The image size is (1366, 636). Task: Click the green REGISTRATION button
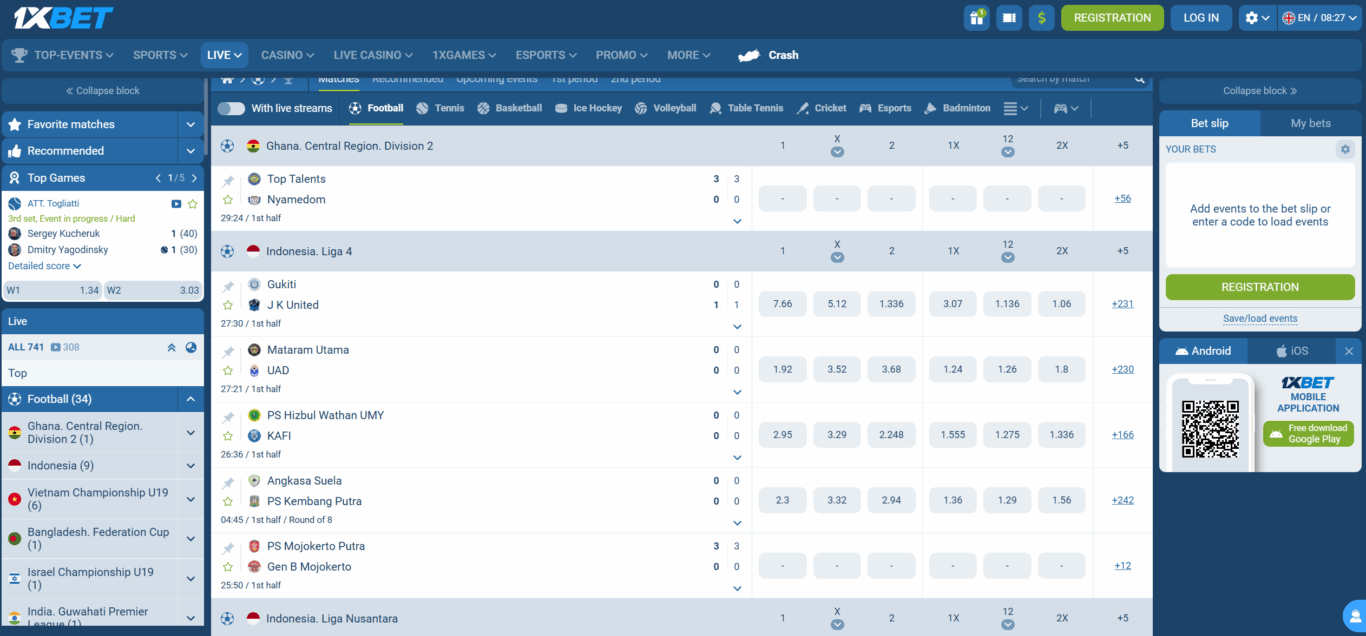(x=1112, y=17)
